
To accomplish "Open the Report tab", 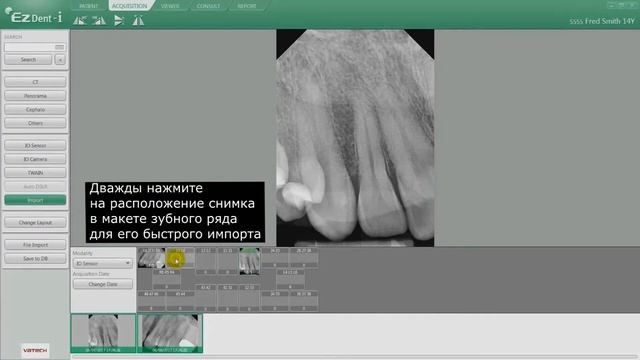I will click(x=247, y=6).
